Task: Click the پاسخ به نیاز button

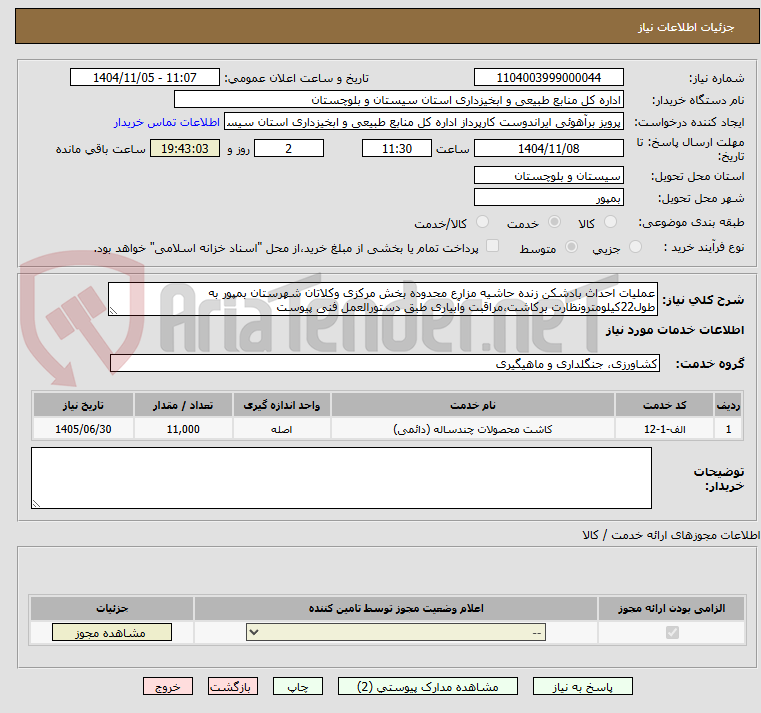Action: [x=583, y=687]
